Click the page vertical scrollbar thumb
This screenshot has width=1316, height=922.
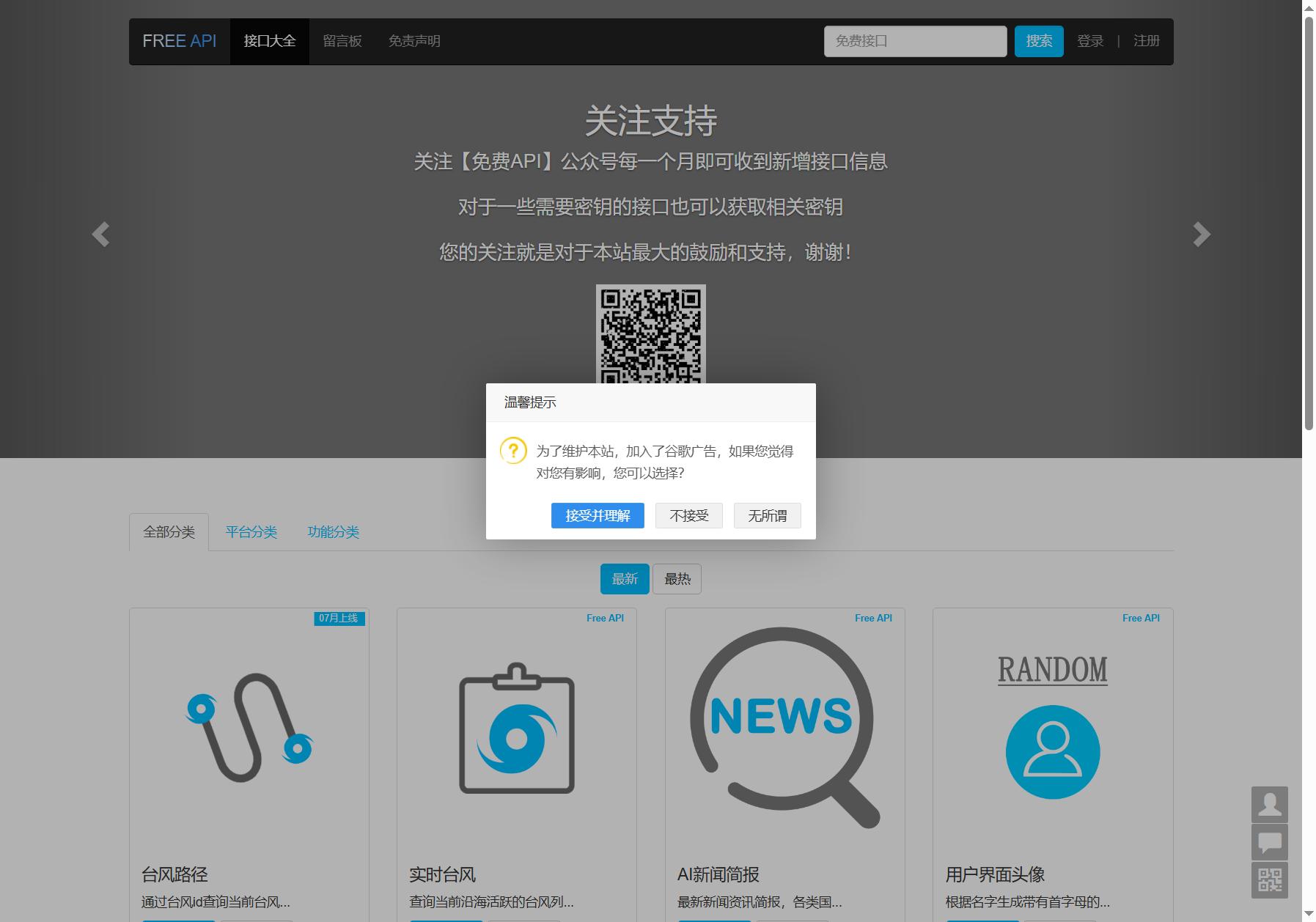tap(1309, 222)
